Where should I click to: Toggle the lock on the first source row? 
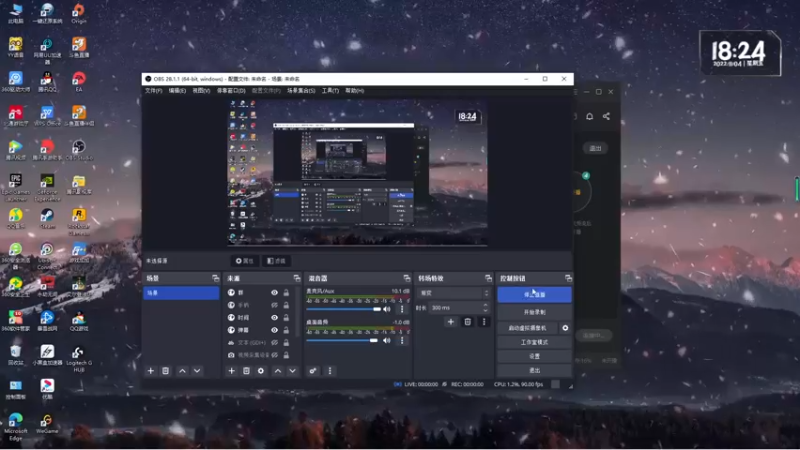pos(286,293)
